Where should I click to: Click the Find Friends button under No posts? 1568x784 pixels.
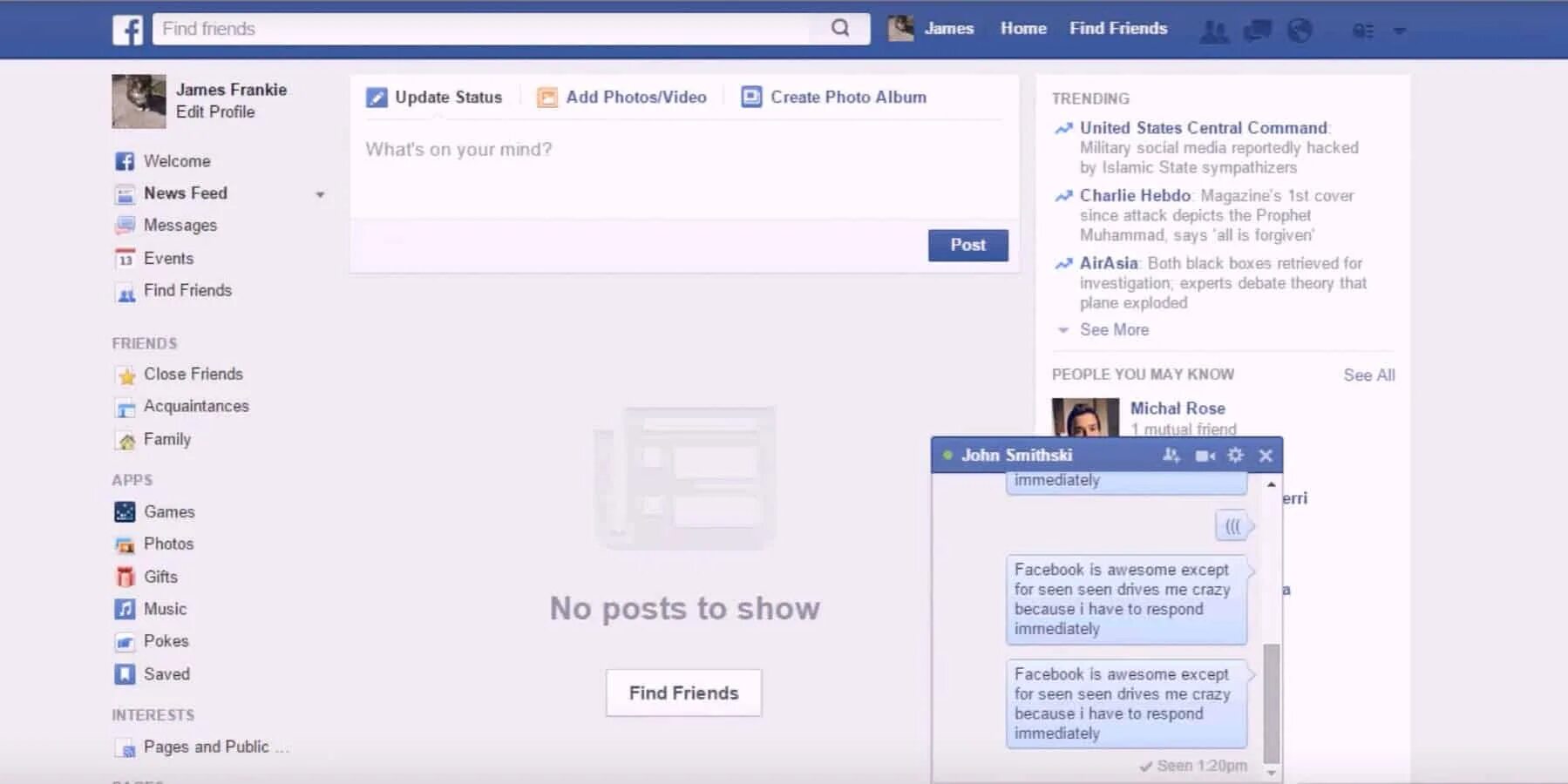pos(684,693)
